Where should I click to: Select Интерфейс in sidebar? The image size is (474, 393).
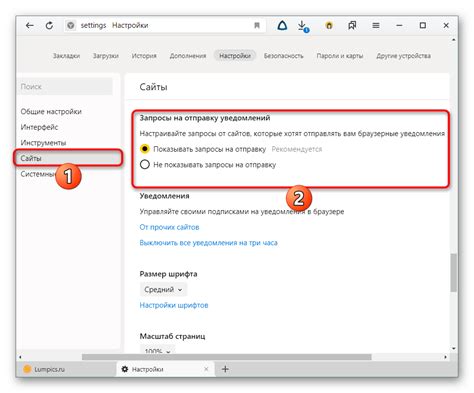39,127
